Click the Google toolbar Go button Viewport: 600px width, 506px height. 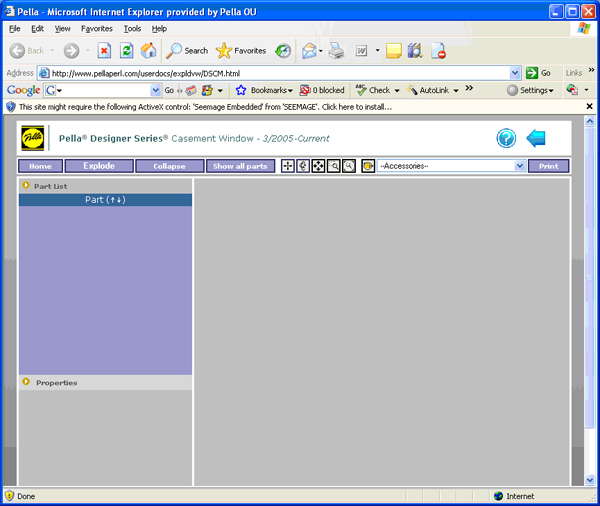[x=169, y=90]
